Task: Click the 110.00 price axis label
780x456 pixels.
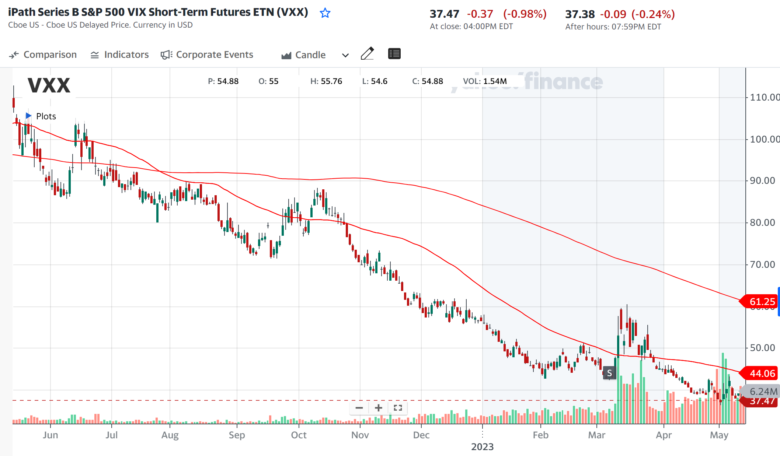Action: pos(765,97)
